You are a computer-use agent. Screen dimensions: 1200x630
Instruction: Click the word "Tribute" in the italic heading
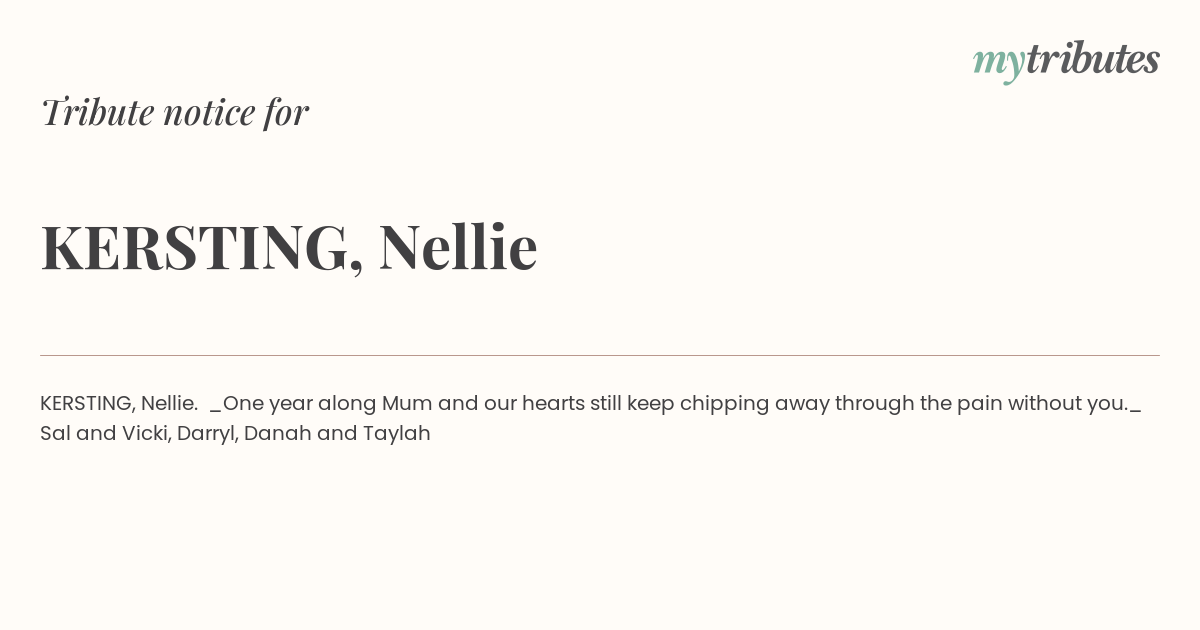[x=98, y=112]
